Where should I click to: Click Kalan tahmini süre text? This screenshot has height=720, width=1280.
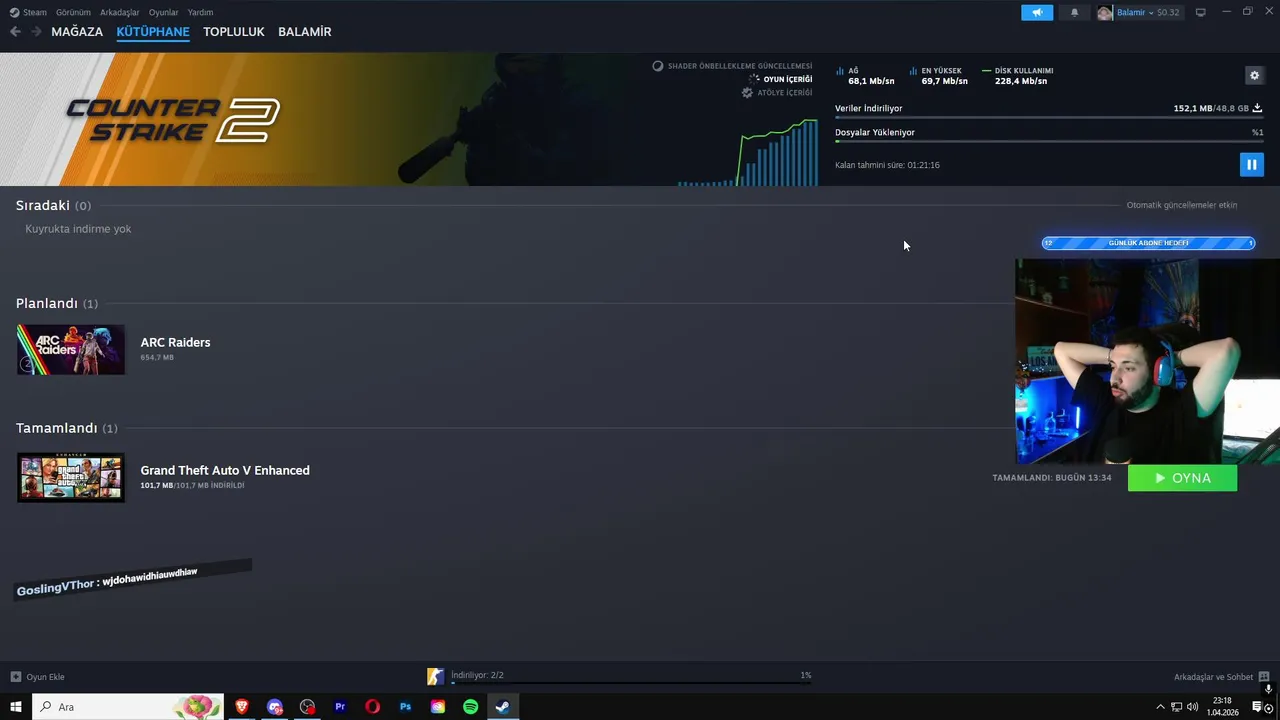pos(887,165)
